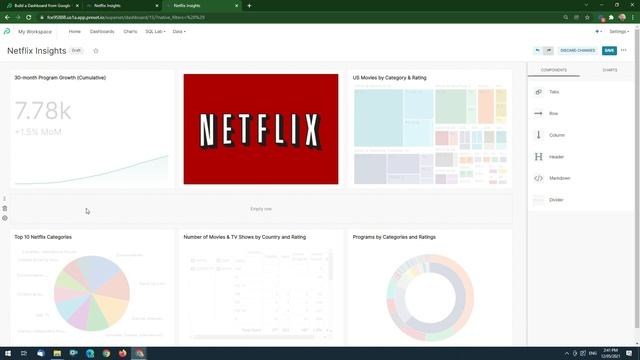Viewport: 640px width, 360px height.
Task: Favorite the dashboard with the star icon
Action: click(96, 51)
